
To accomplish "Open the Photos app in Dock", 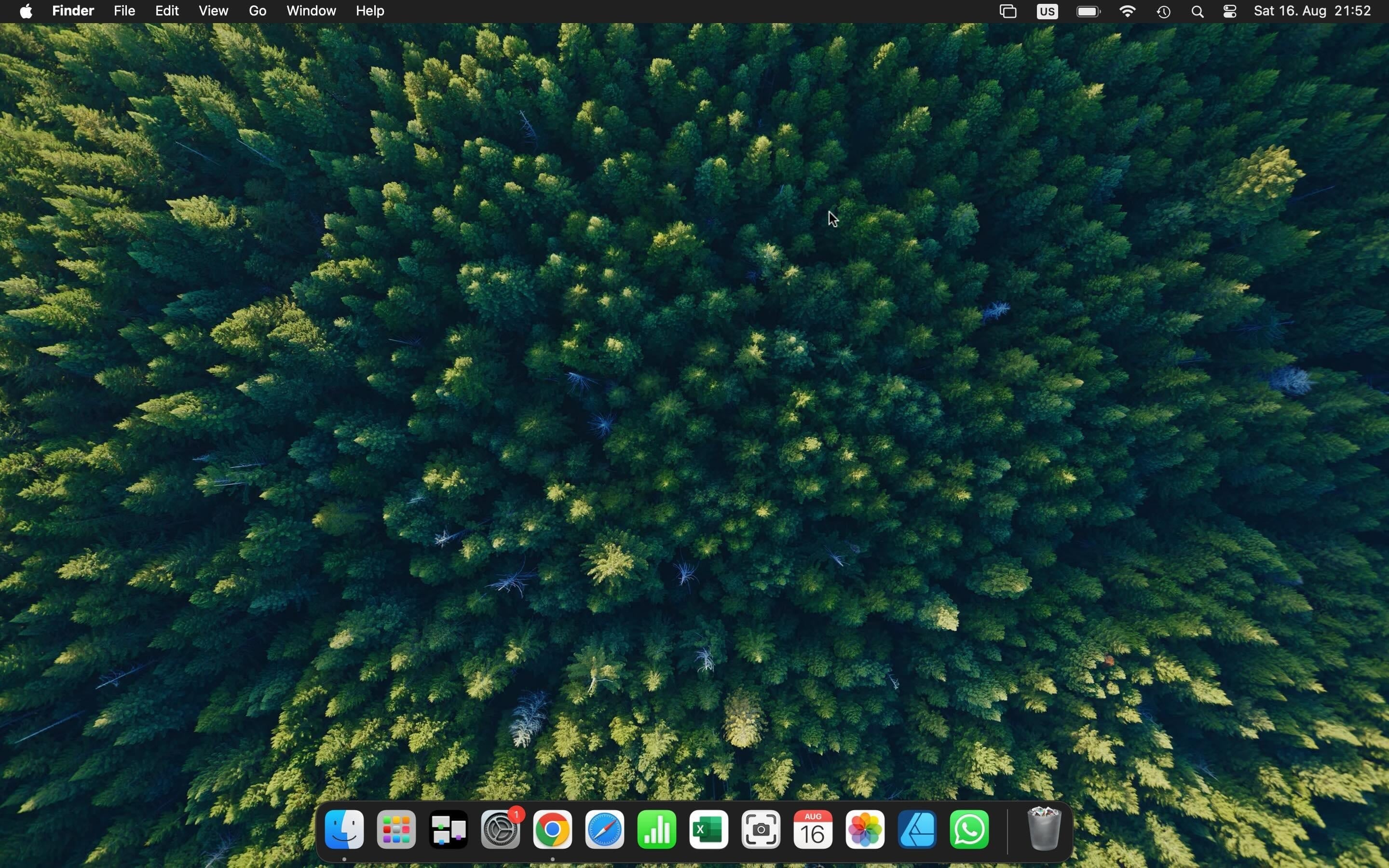I will (865, 829).
